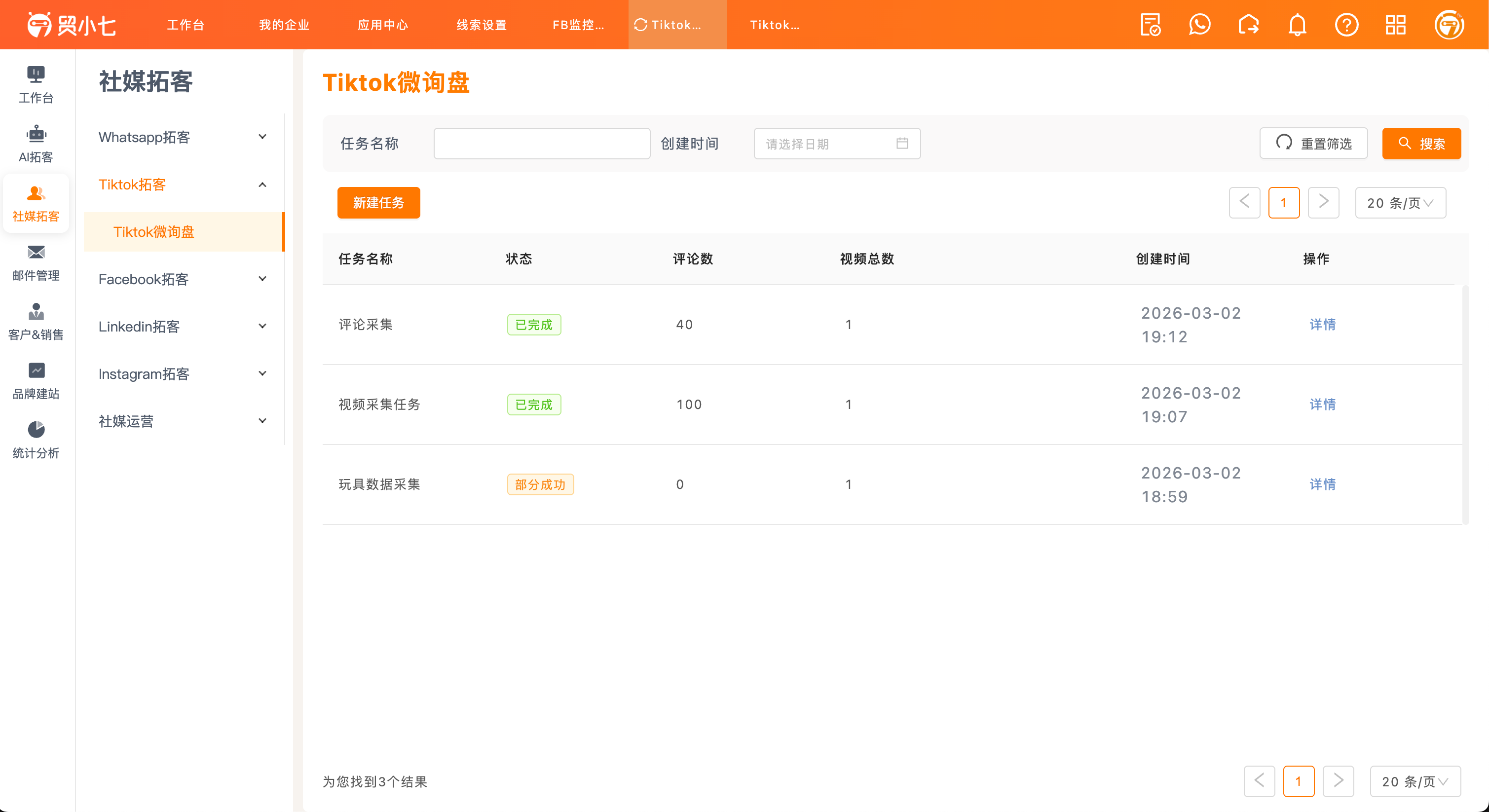Screen dimensions: 1489x812
Task: Click 为您找到3个结果 text
Action: pyautogui.click(x=374, y=781)
